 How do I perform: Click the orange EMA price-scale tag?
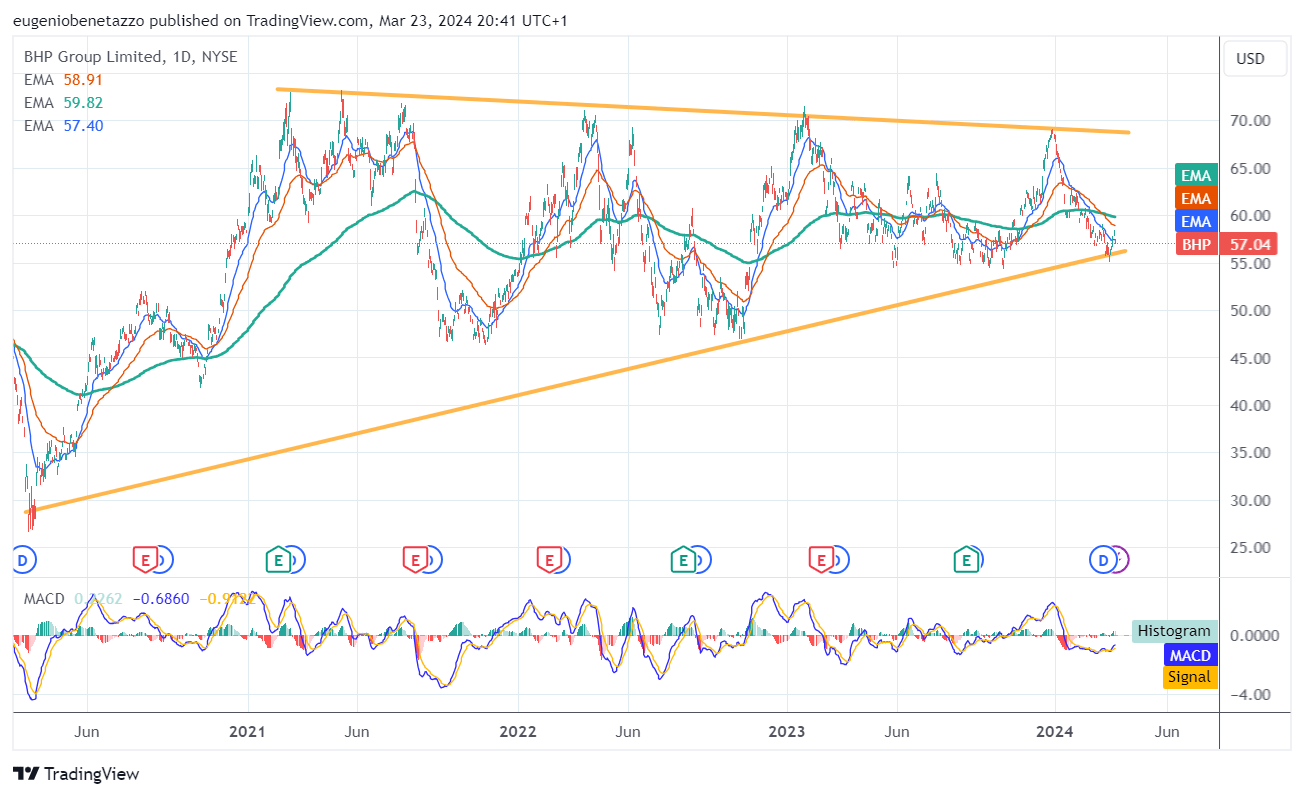1196,198
